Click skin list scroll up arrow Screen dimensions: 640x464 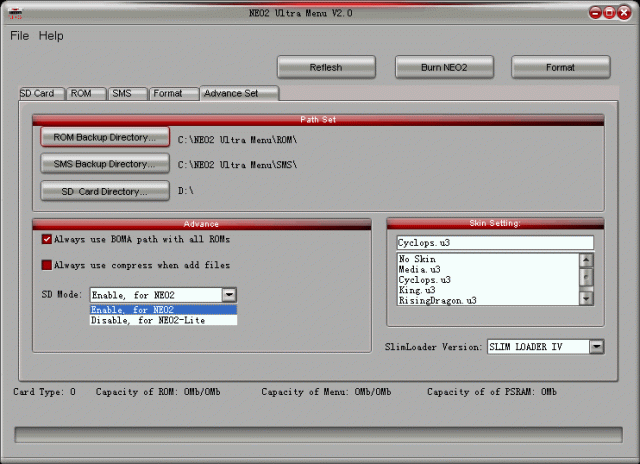(586, 260)
